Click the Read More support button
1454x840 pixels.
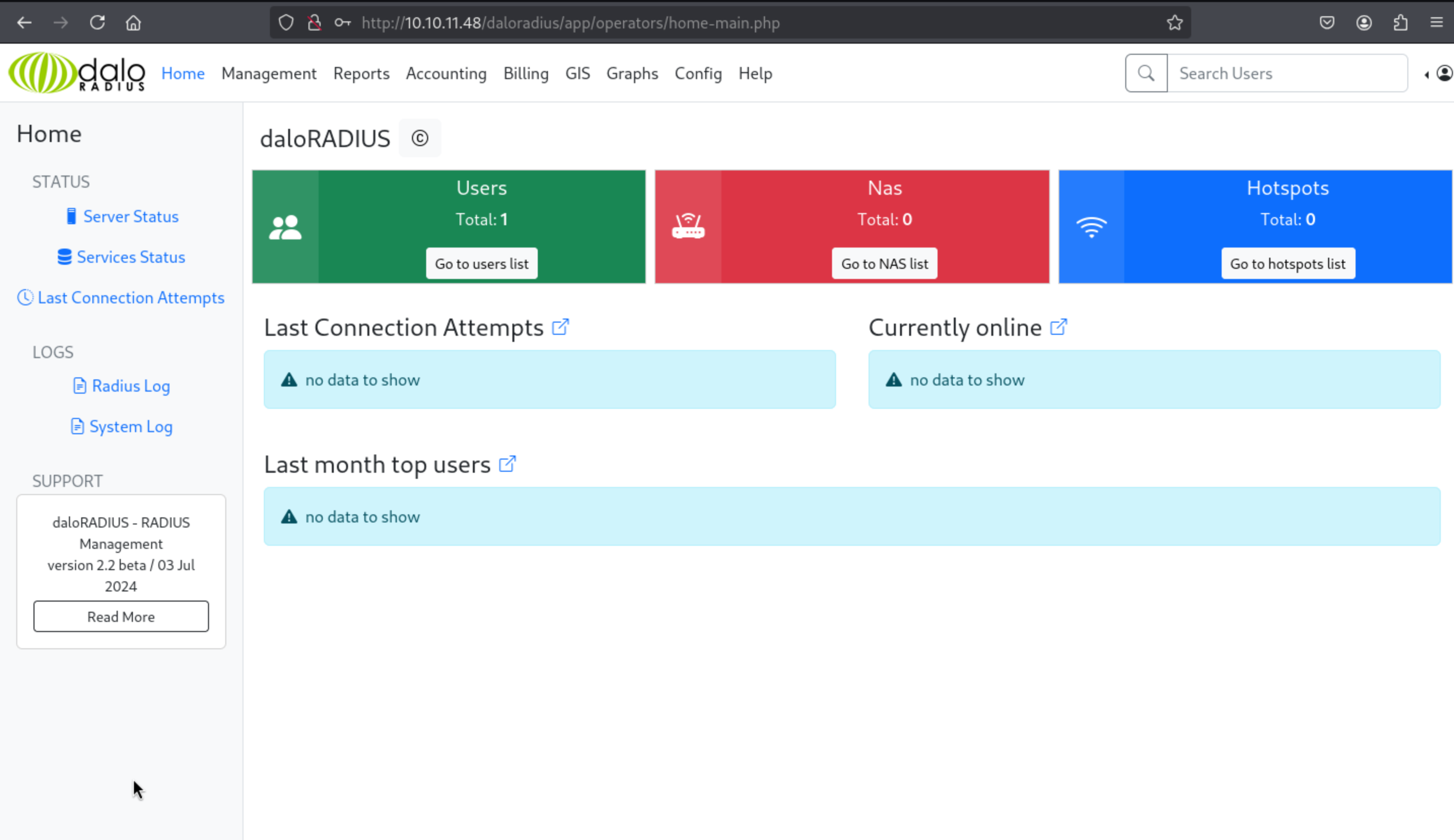click(121, 616)
